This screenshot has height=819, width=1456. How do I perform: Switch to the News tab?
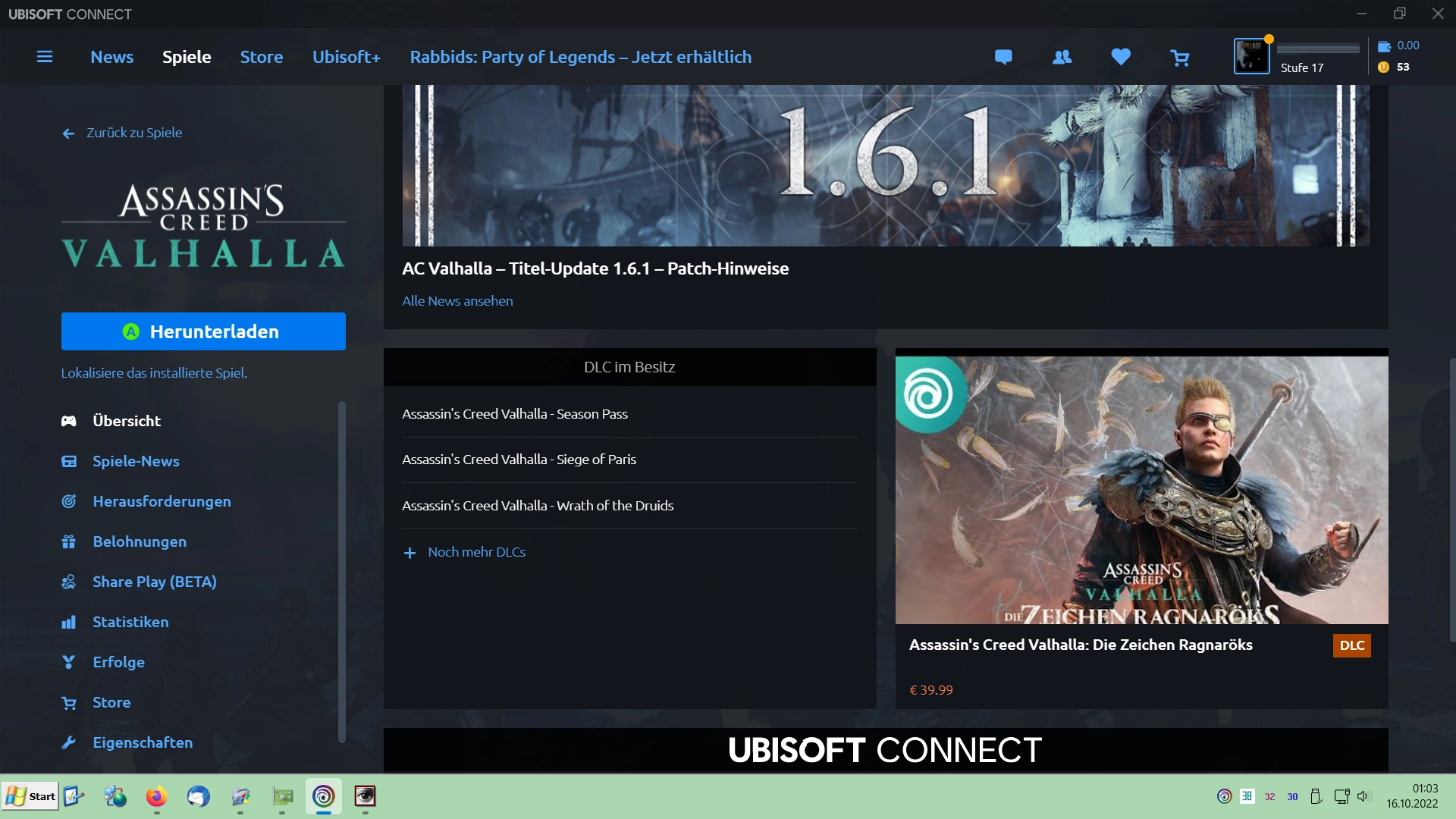coord(111,57)
